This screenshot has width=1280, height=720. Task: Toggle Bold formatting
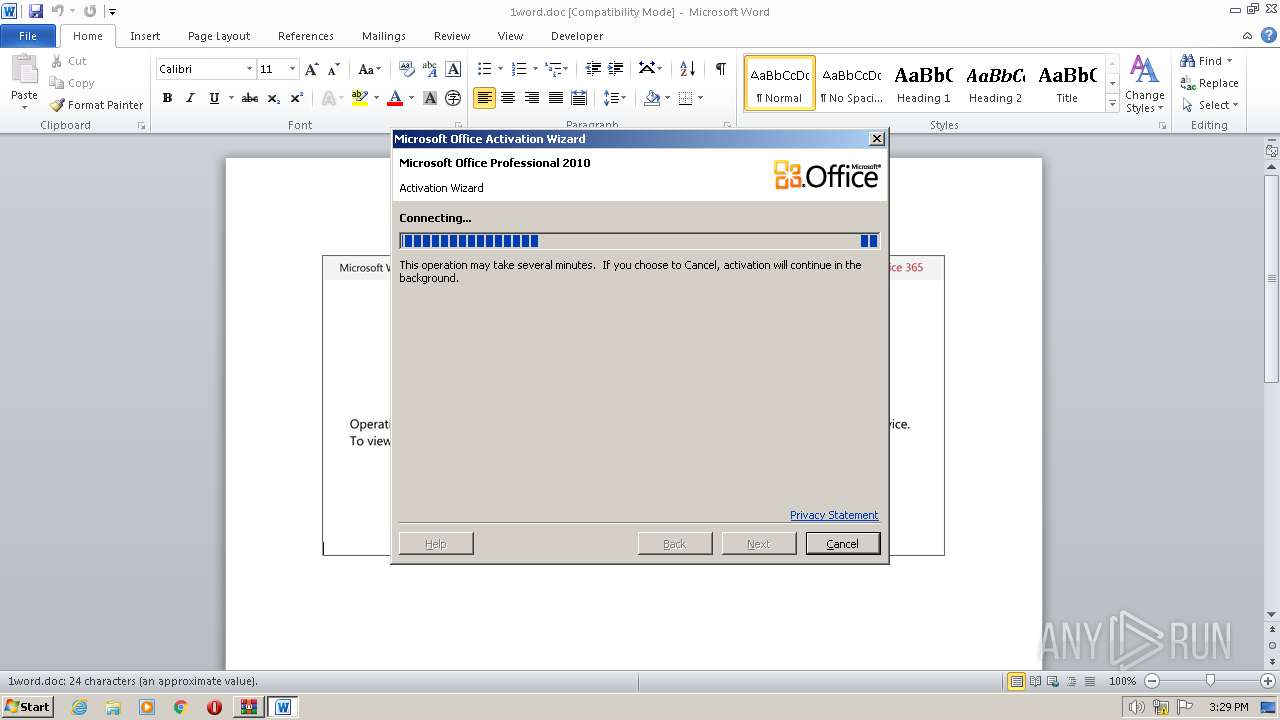click(x=167, y=98)
